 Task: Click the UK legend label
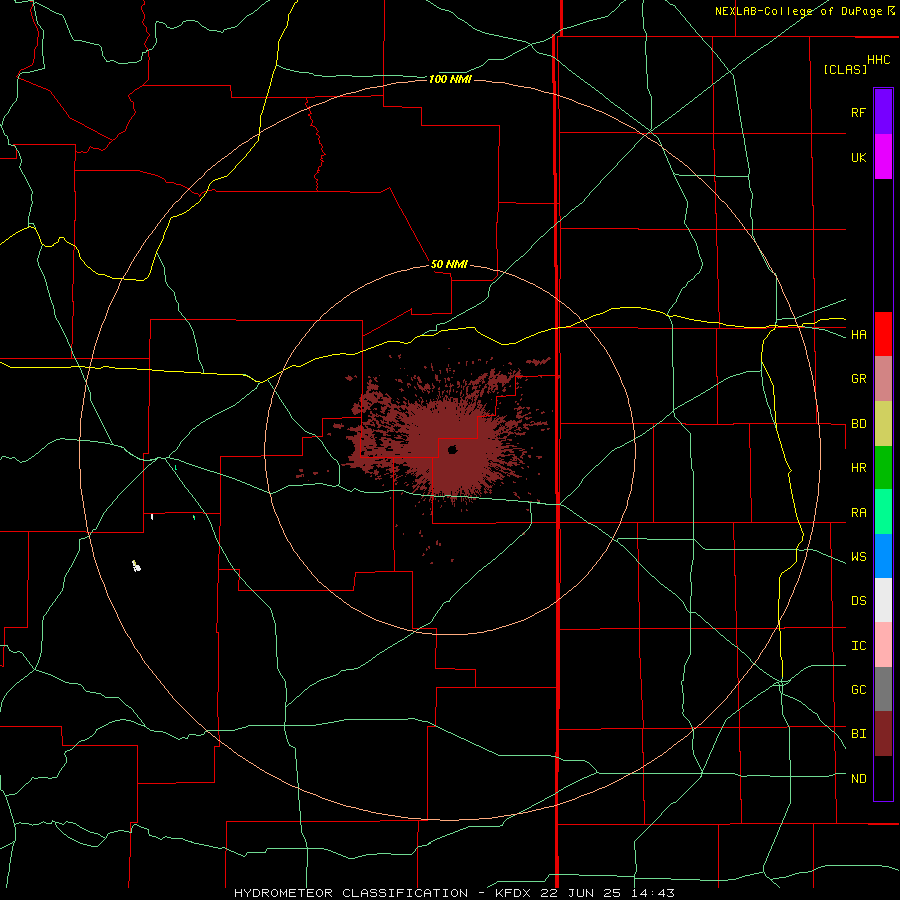pyautogui.click(x=858, y=157)
